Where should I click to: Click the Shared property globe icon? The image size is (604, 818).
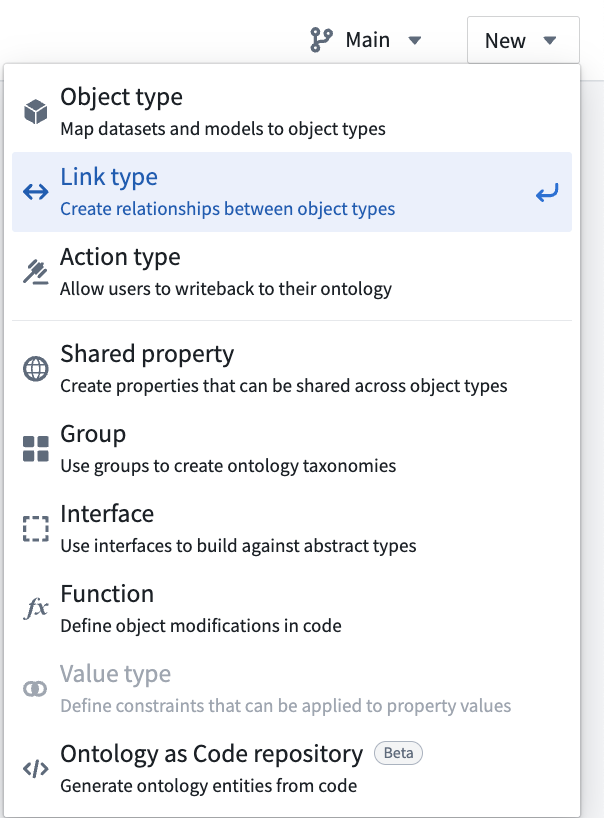(35, 369)
